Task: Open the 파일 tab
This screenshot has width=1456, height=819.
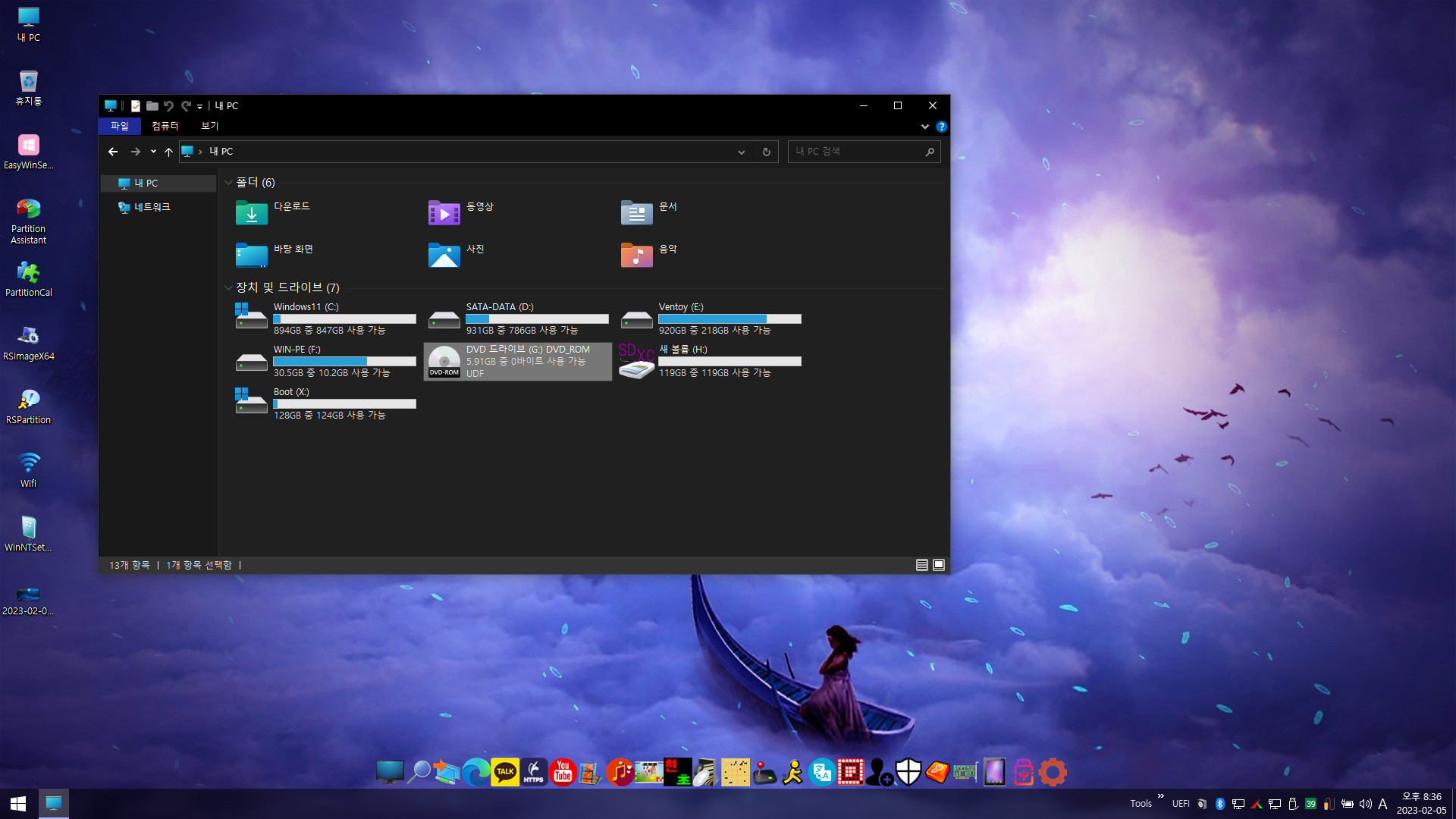Action: pos(120,127)
